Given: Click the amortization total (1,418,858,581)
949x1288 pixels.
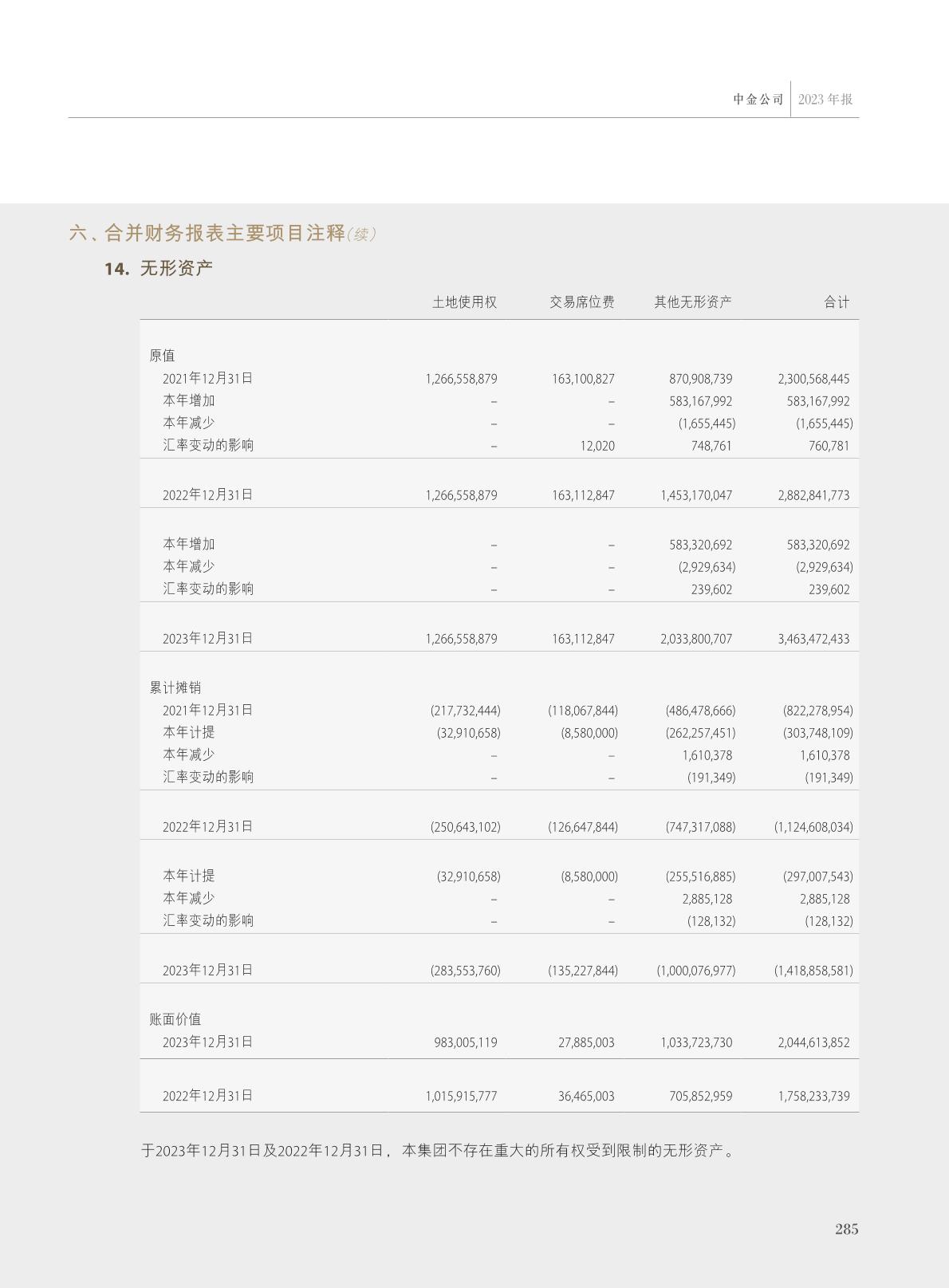Looking at the screenshot, I should [x=813, y=971].
